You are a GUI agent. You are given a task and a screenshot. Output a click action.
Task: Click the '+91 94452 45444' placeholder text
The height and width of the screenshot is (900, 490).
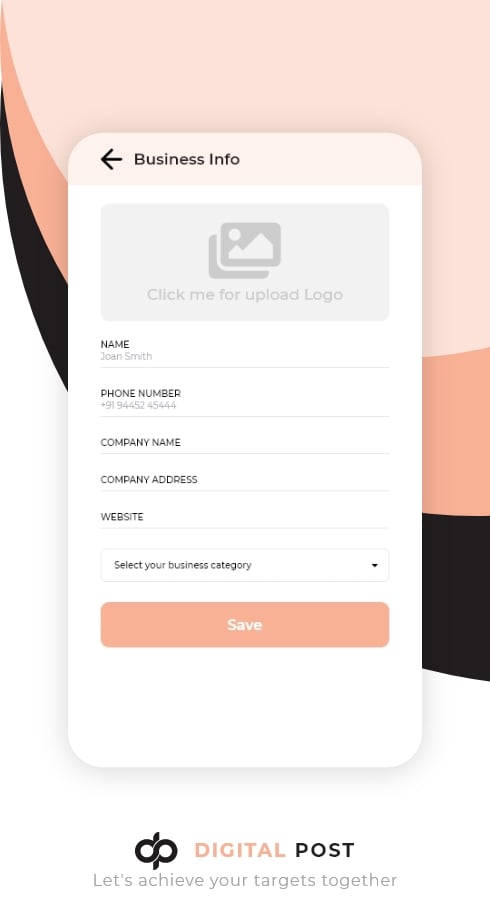[138, 405]
